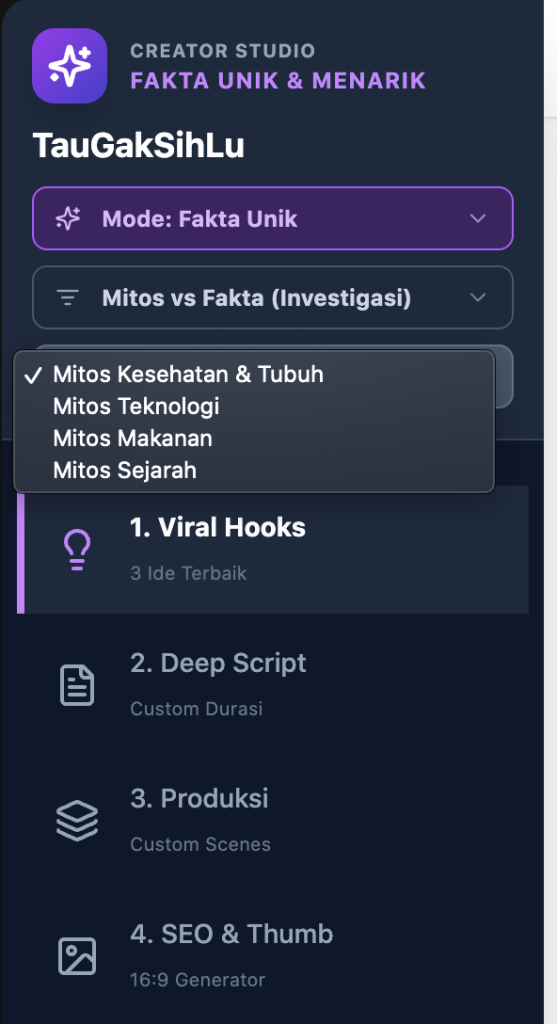Open the Mitos vs Fakta (Investigasi) chevron
Screen dimensions: 557x1024
pos(478,298)
